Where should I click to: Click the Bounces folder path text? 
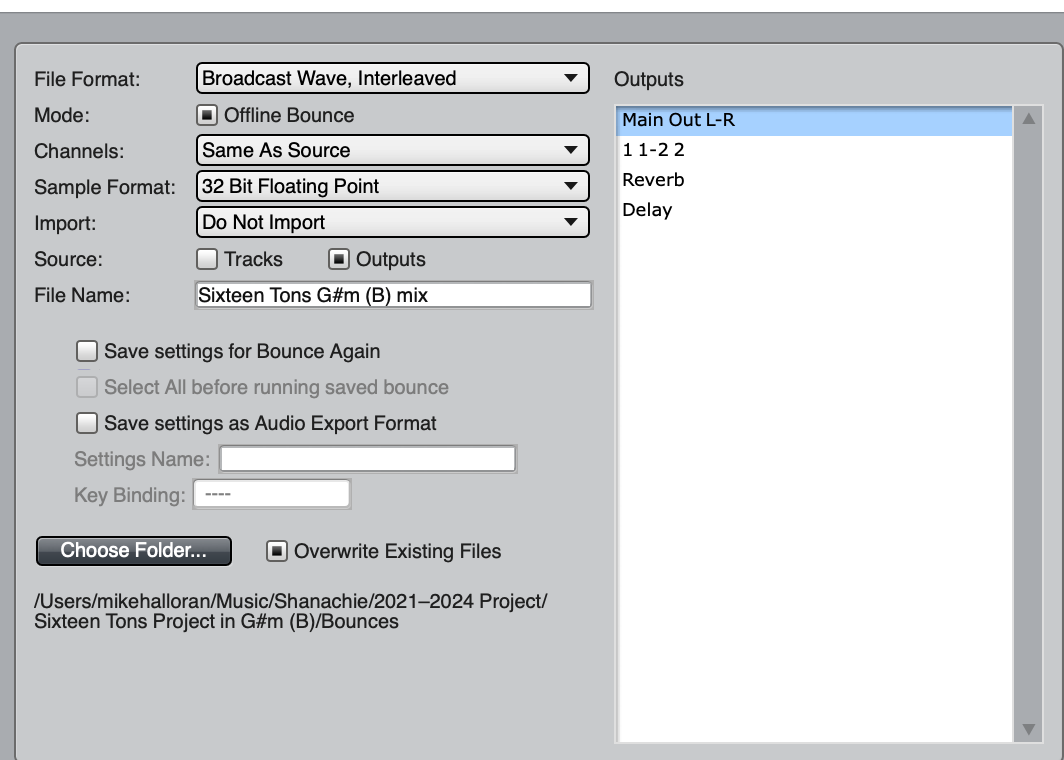click(290, 611)
